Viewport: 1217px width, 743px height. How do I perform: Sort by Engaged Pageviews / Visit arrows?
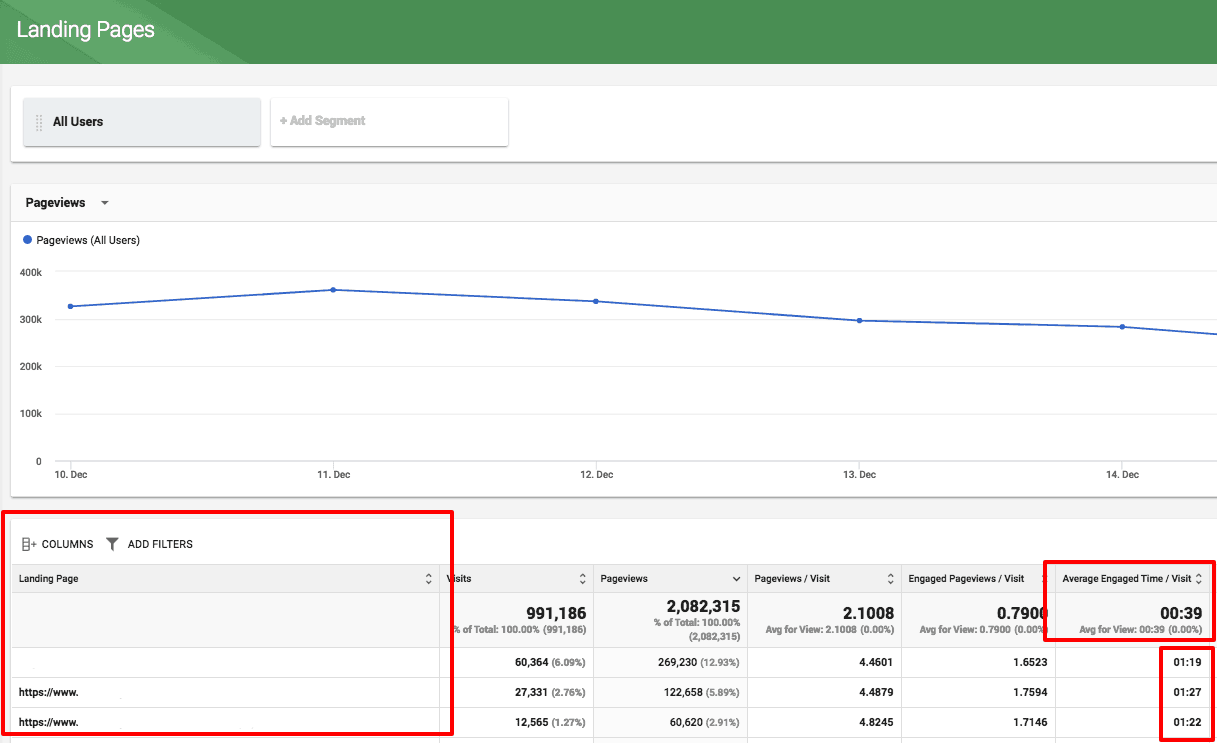[1045, 579]
